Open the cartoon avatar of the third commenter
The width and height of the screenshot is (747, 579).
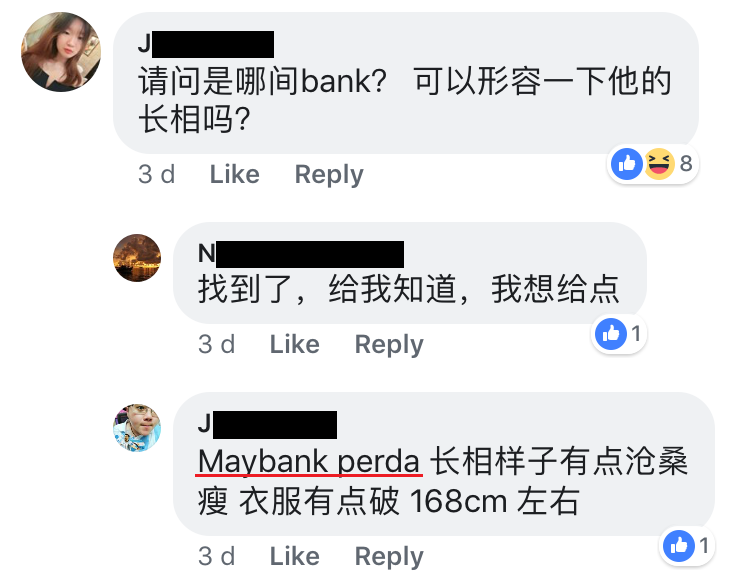tap(137, 428)
